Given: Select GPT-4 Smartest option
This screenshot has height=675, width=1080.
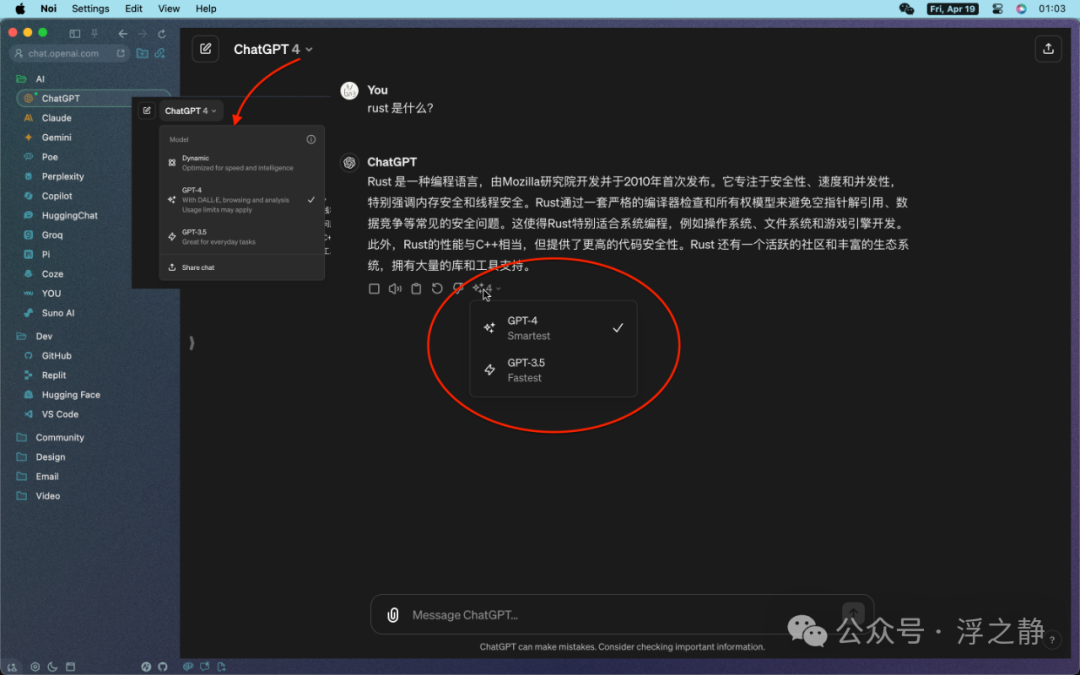Looking at the screenshot, I should [x=553, y=328].
